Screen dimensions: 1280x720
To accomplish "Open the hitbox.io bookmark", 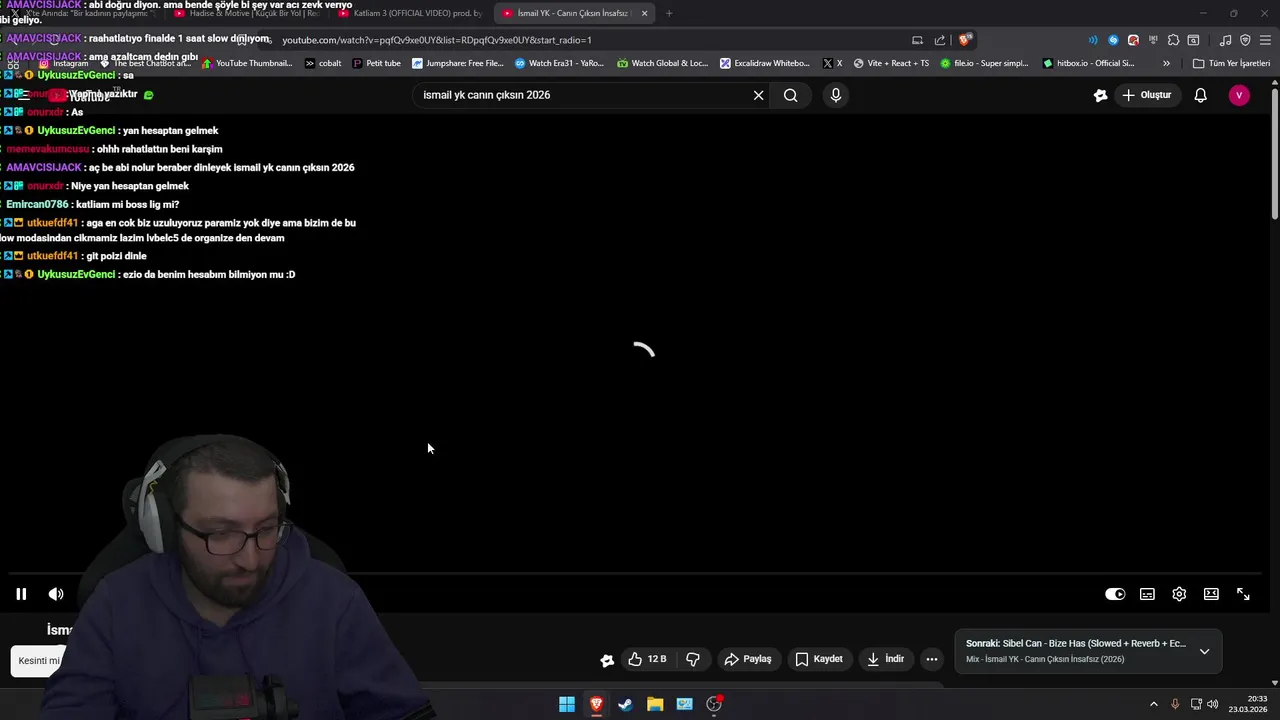I will click(1088, 63).
